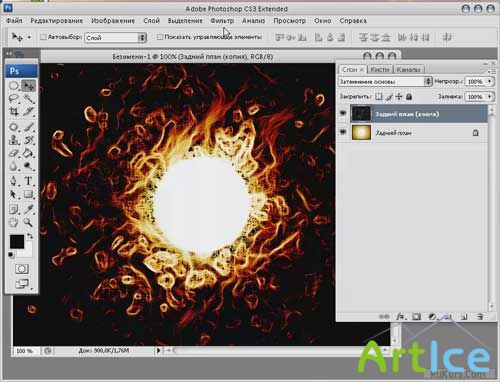Enable the Автовыбор checkbox
500x382 pixels.
click(x=43, y=37)
